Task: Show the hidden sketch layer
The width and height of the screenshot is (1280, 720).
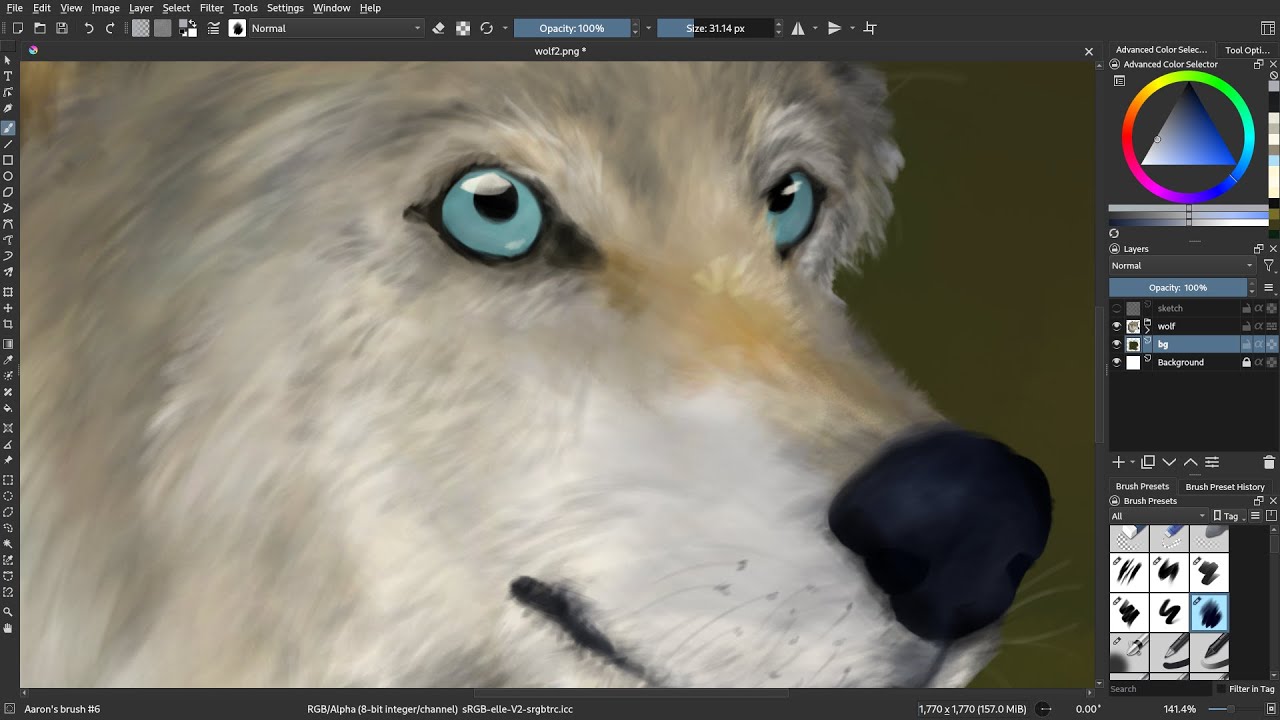Action: [1116, 308]
